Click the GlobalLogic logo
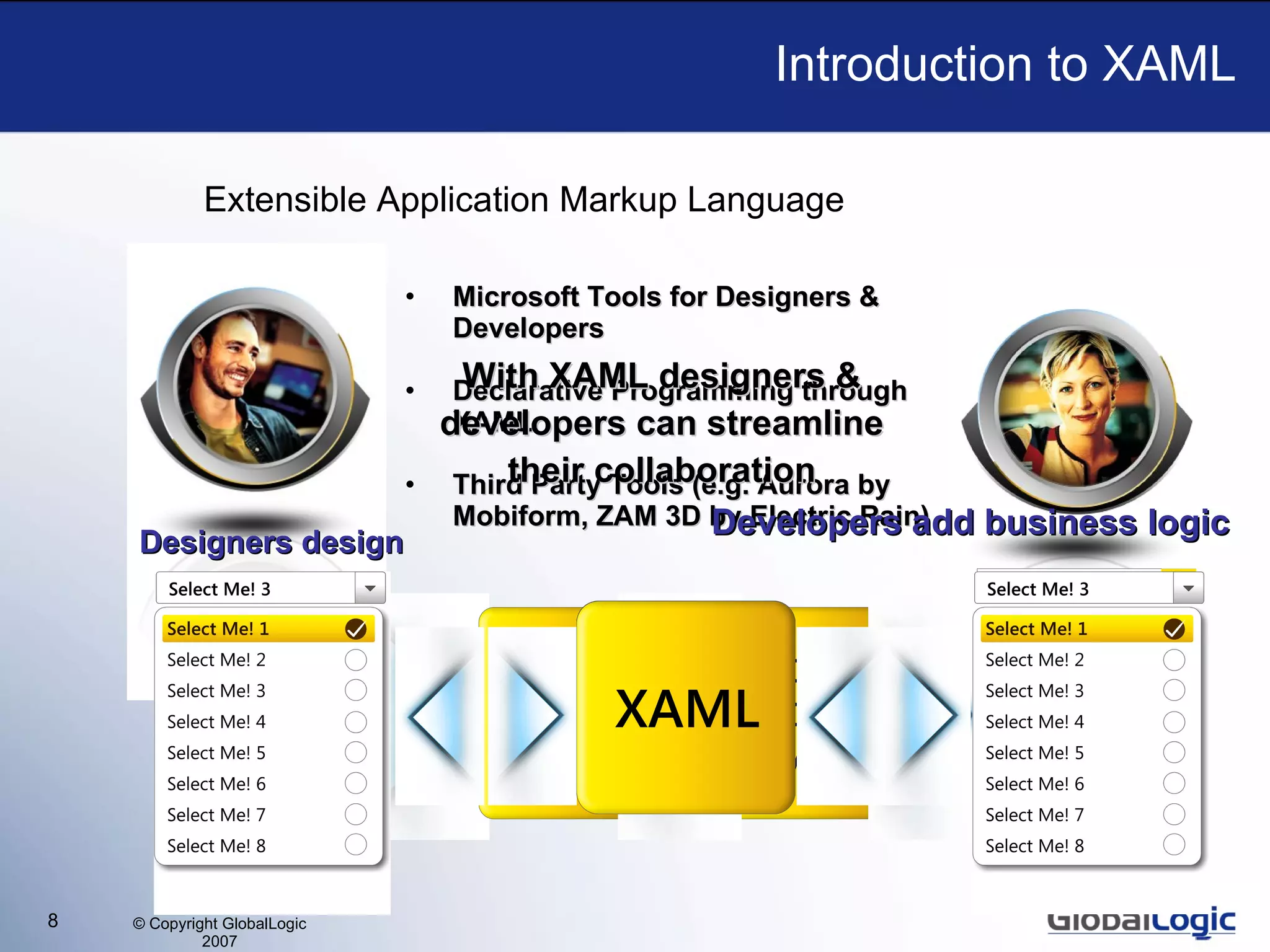1270x952 pixels. (x=1141, y=922)
